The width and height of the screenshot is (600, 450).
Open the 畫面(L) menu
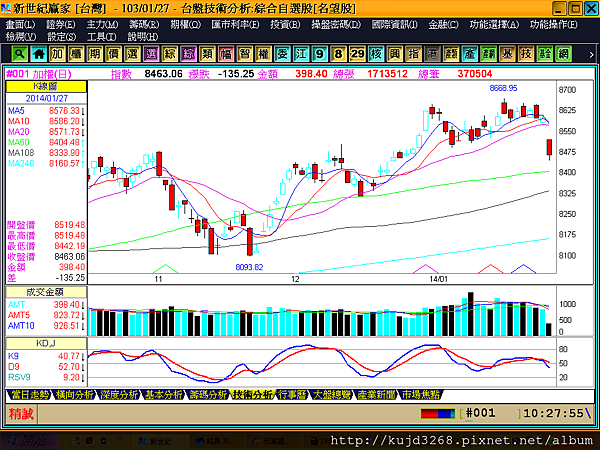coord(20,24)
